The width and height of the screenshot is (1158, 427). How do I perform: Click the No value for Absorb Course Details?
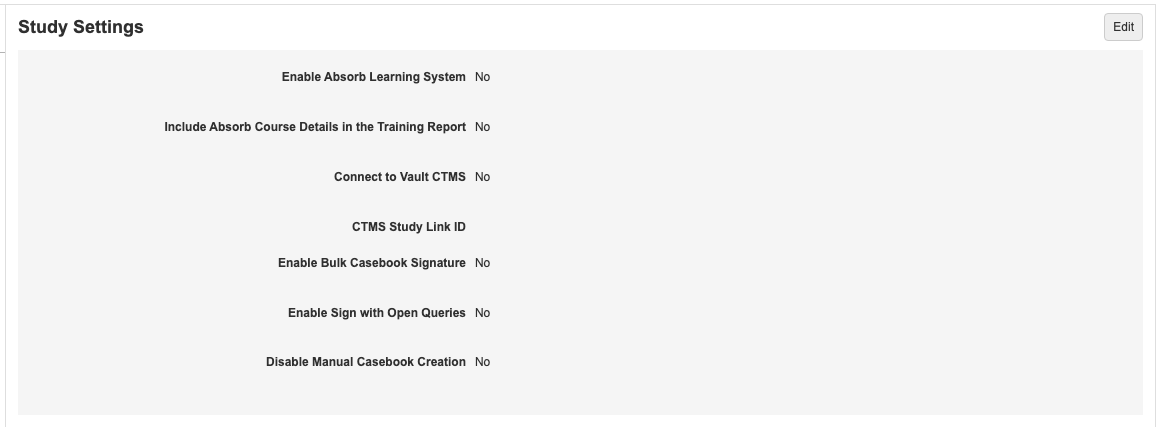point(482,127)
